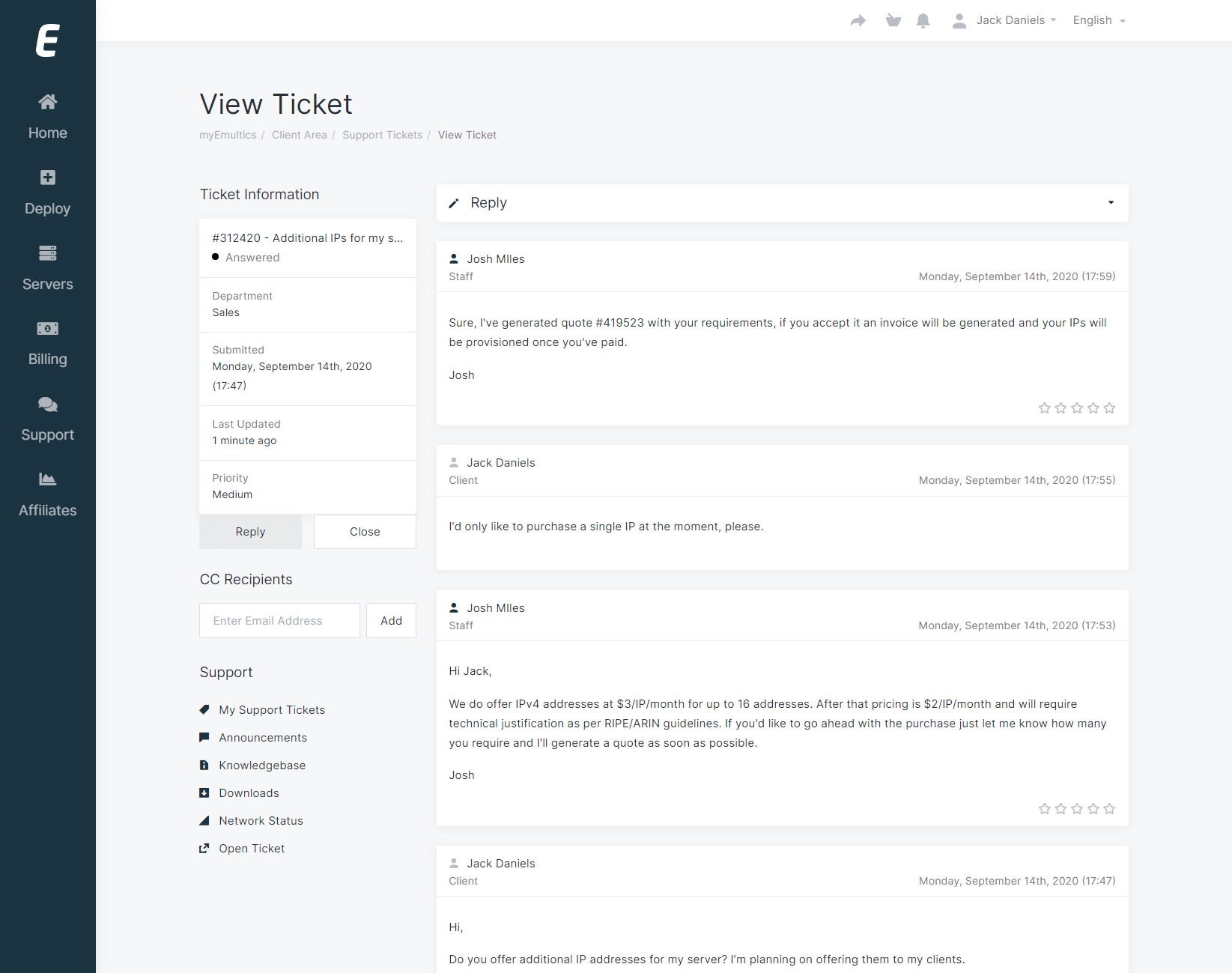Click the Emultics logo icon
The width and height of the screenshot is (1232, 973).
point(47,40)
